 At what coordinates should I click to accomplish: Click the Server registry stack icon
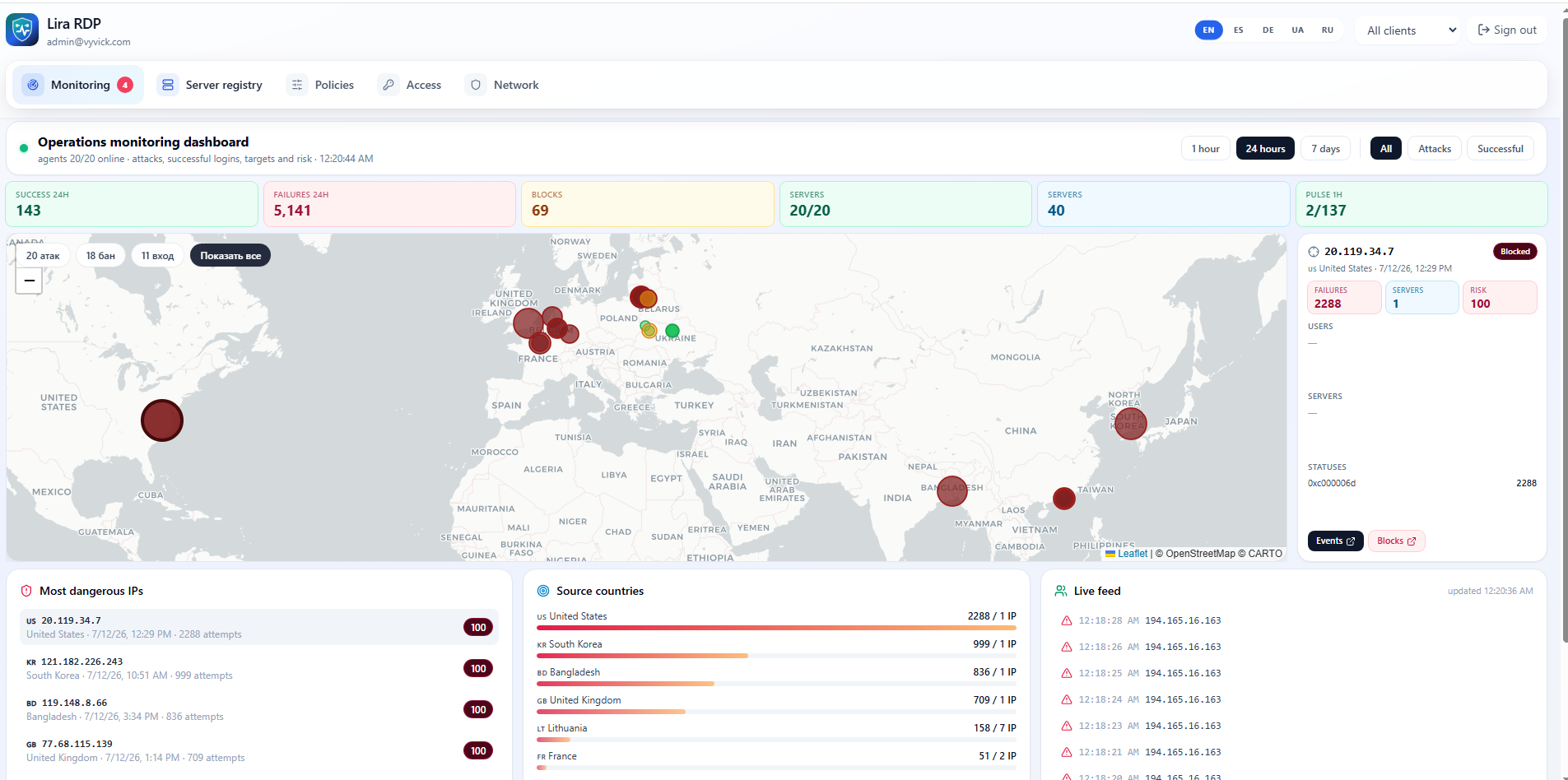[x=168, y=85]
